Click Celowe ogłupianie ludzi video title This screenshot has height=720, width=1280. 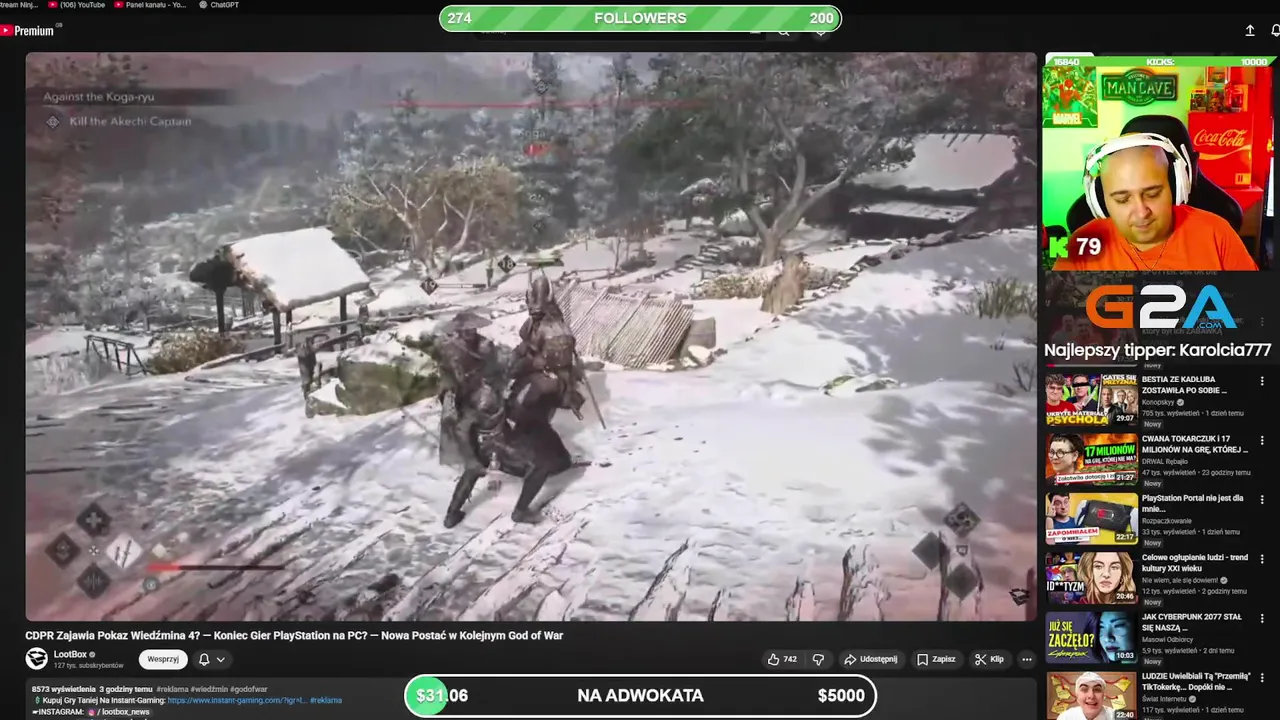(x=1194, y=562)
